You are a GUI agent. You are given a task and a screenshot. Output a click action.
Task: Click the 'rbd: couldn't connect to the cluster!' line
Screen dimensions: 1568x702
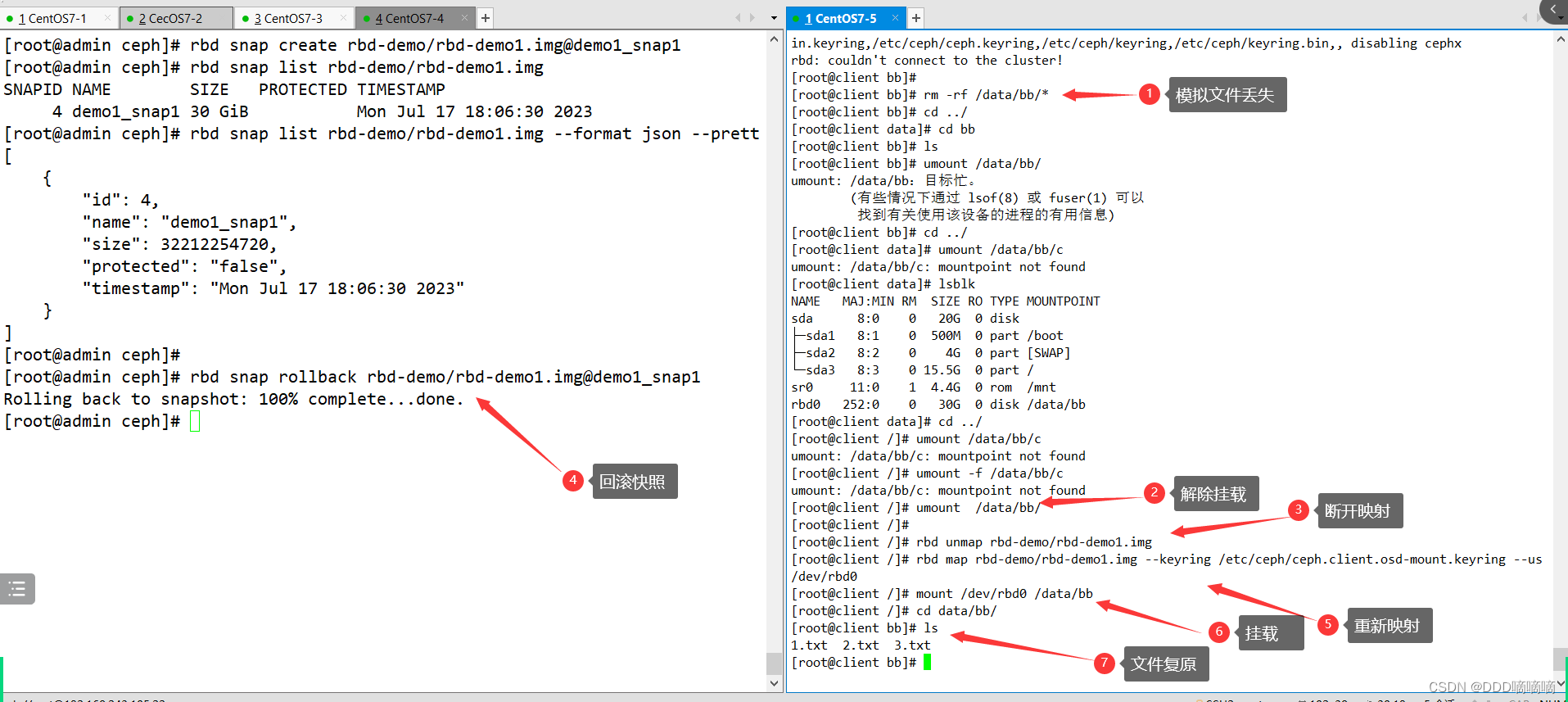coord(927,60)
